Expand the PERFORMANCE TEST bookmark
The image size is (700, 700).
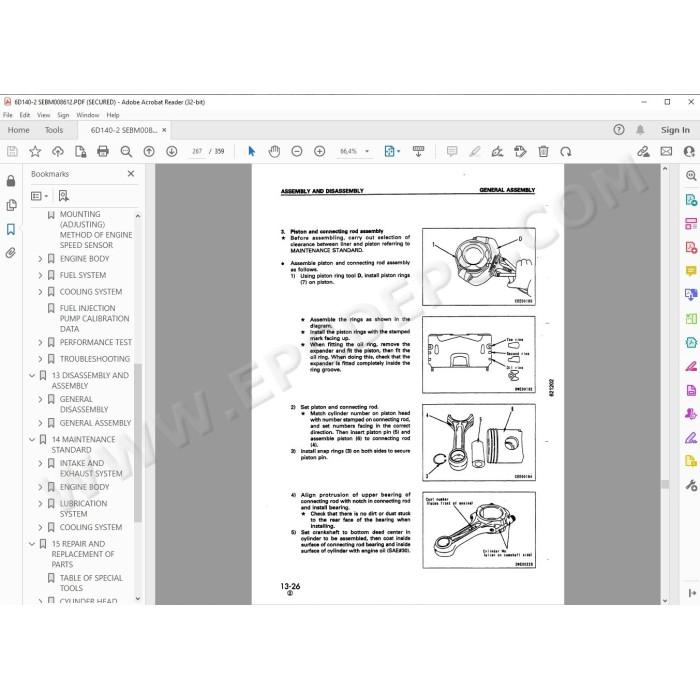(x=40, y=342)
